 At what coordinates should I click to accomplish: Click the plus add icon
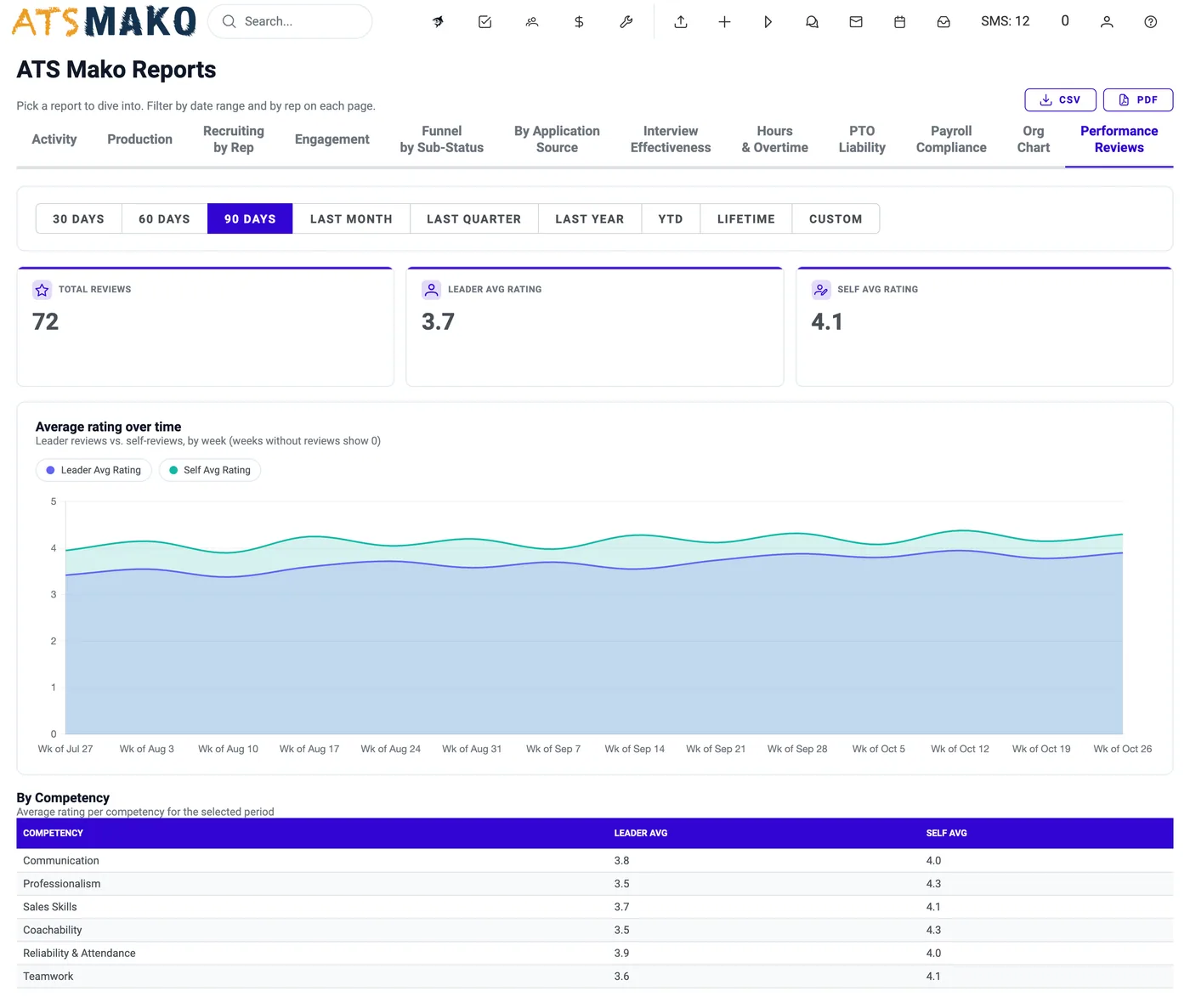[724, 22]
